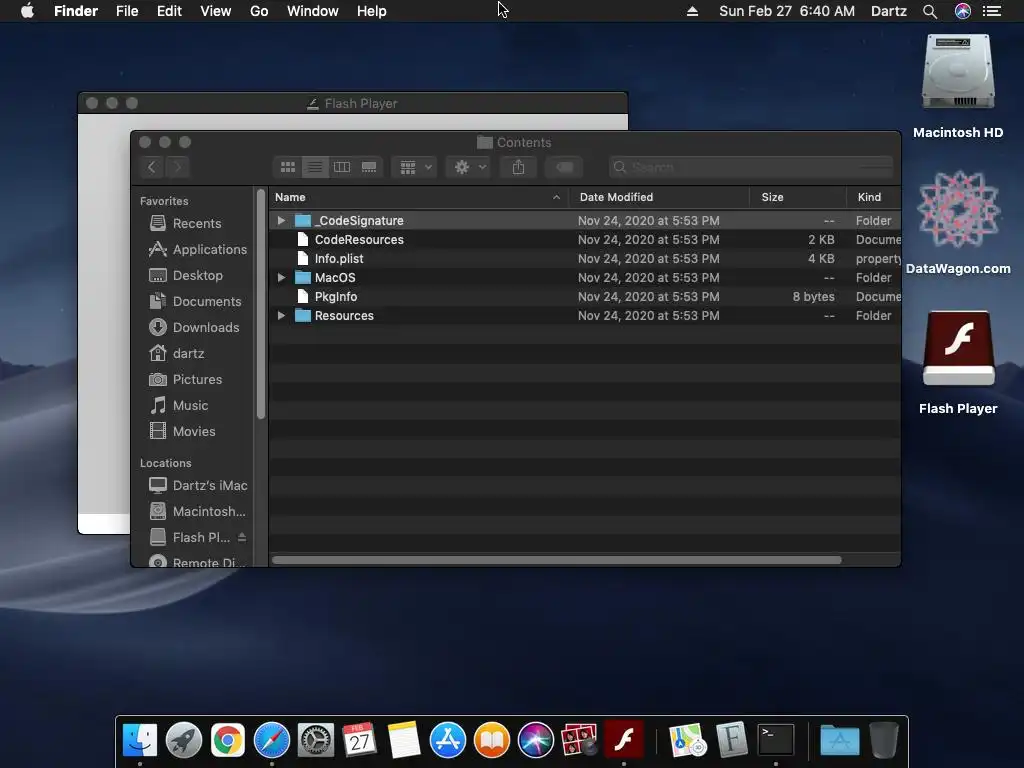This screenshot has width=1024, height=768.
Task: Open the Edit menu
Action: tap(169, 11)
